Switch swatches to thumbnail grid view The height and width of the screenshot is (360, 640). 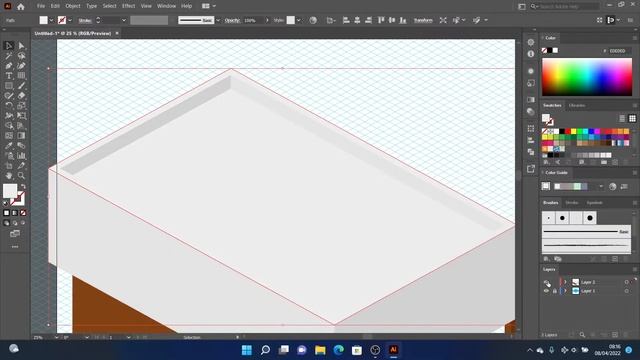pos(632,118)
